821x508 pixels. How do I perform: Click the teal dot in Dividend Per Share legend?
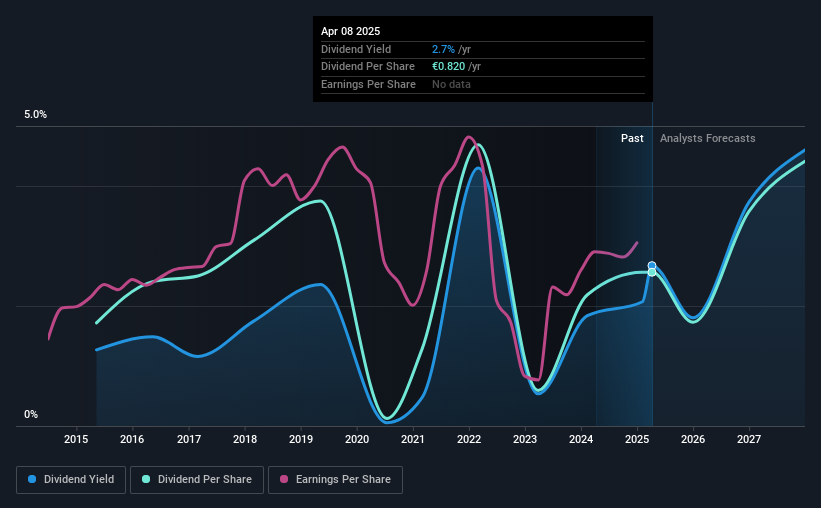pyautogui.click(x=146, y=479)
